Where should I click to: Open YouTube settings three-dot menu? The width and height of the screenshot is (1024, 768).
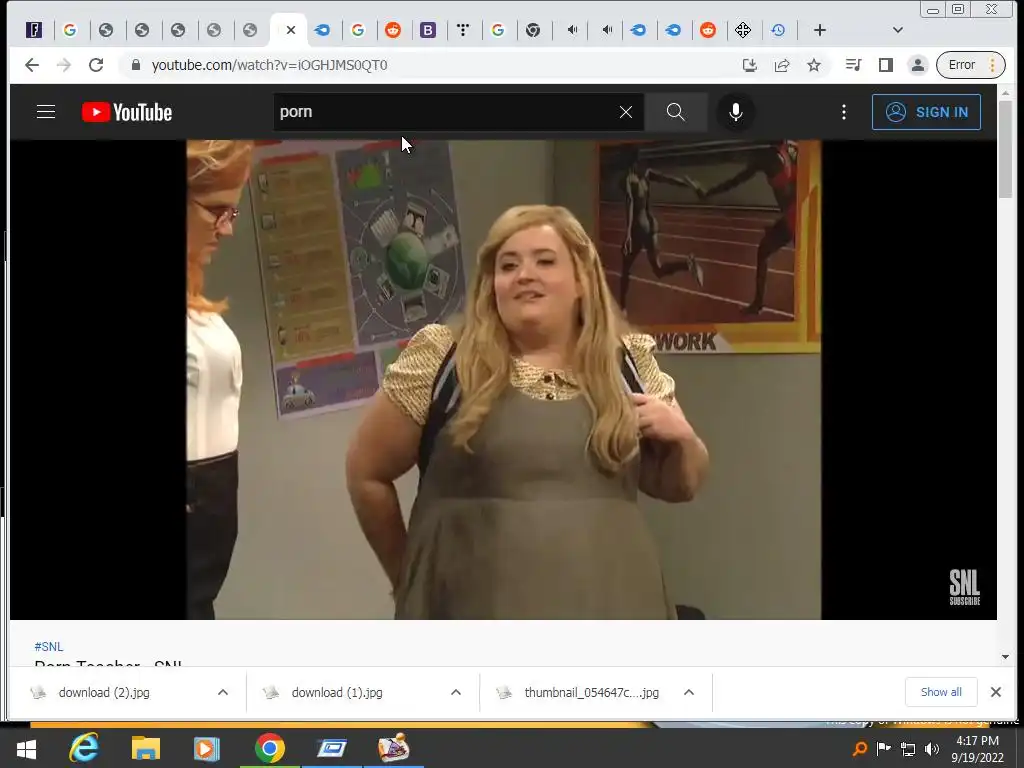(x=844, y=112)
